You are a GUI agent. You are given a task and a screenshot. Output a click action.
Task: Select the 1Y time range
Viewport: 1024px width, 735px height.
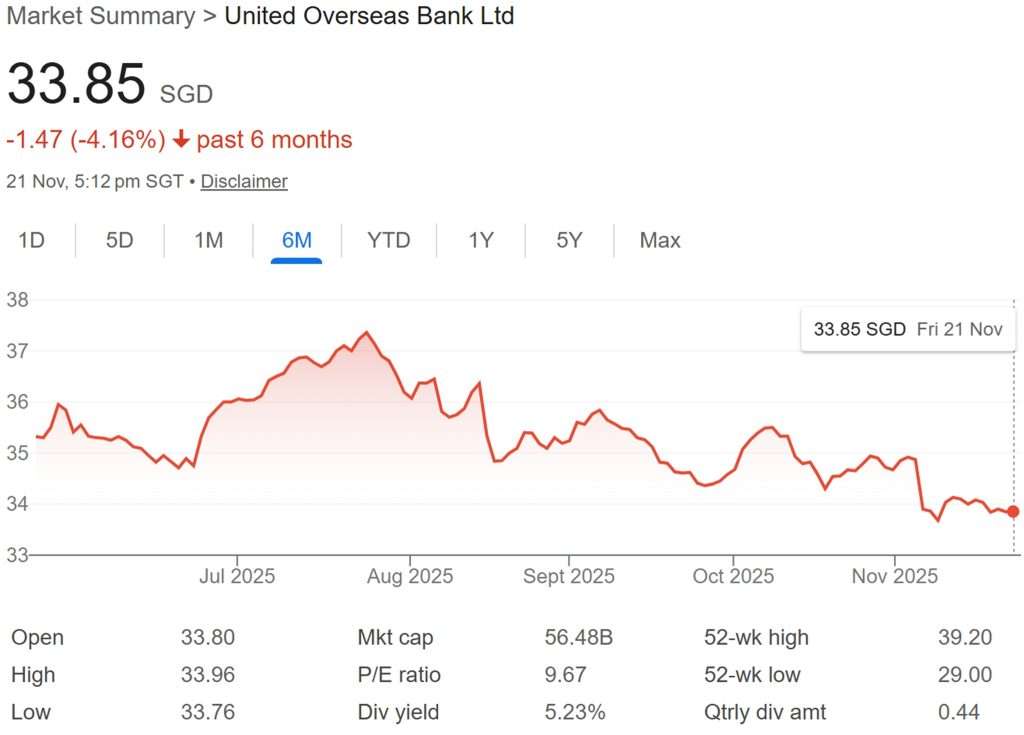click(480, 240)
